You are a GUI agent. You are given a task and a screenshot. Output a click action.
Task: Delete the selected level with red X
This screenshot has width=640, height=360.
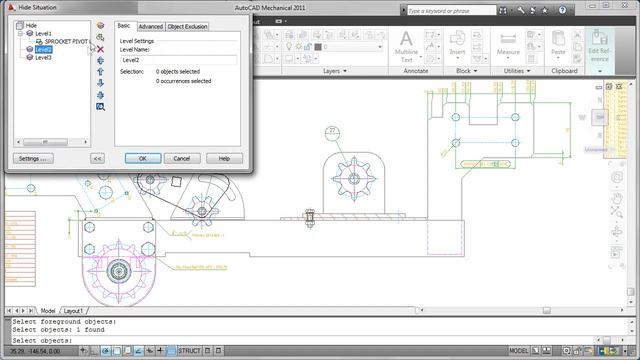point(100,49)
